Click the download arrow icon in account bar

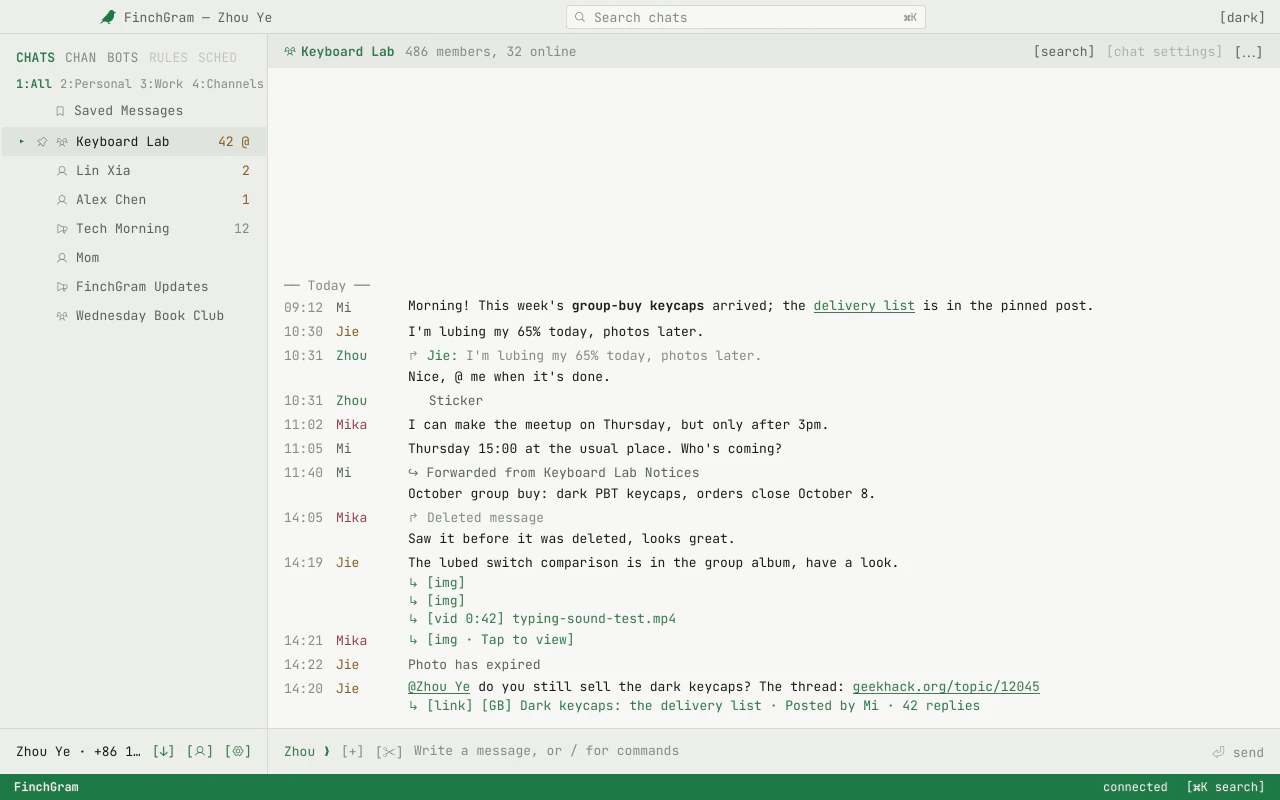[163, 751]
